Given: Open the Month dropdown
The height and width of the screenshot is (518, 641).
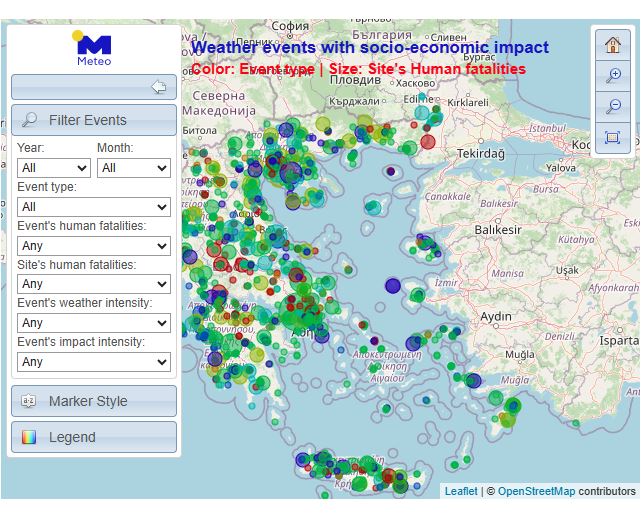Looking at the screenshot, I should tap(133, 168).
